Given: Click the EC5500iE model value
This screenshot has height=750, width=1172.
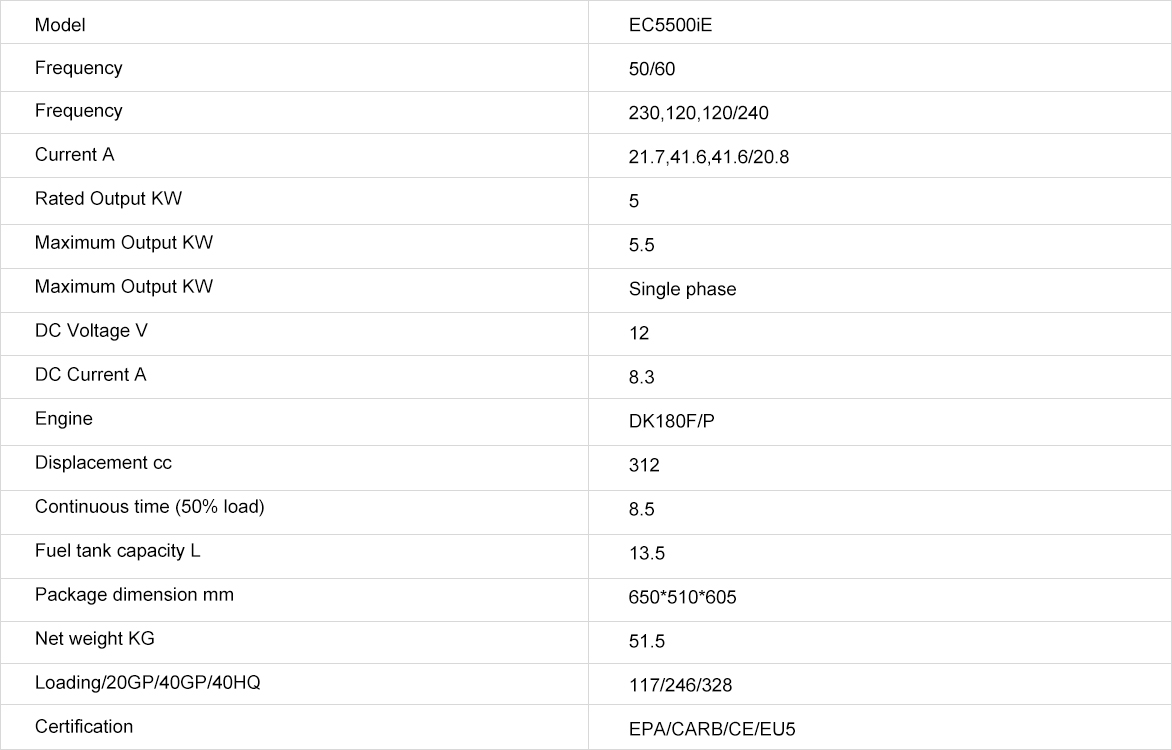Looking at the screenshot, I should (670, 25).
